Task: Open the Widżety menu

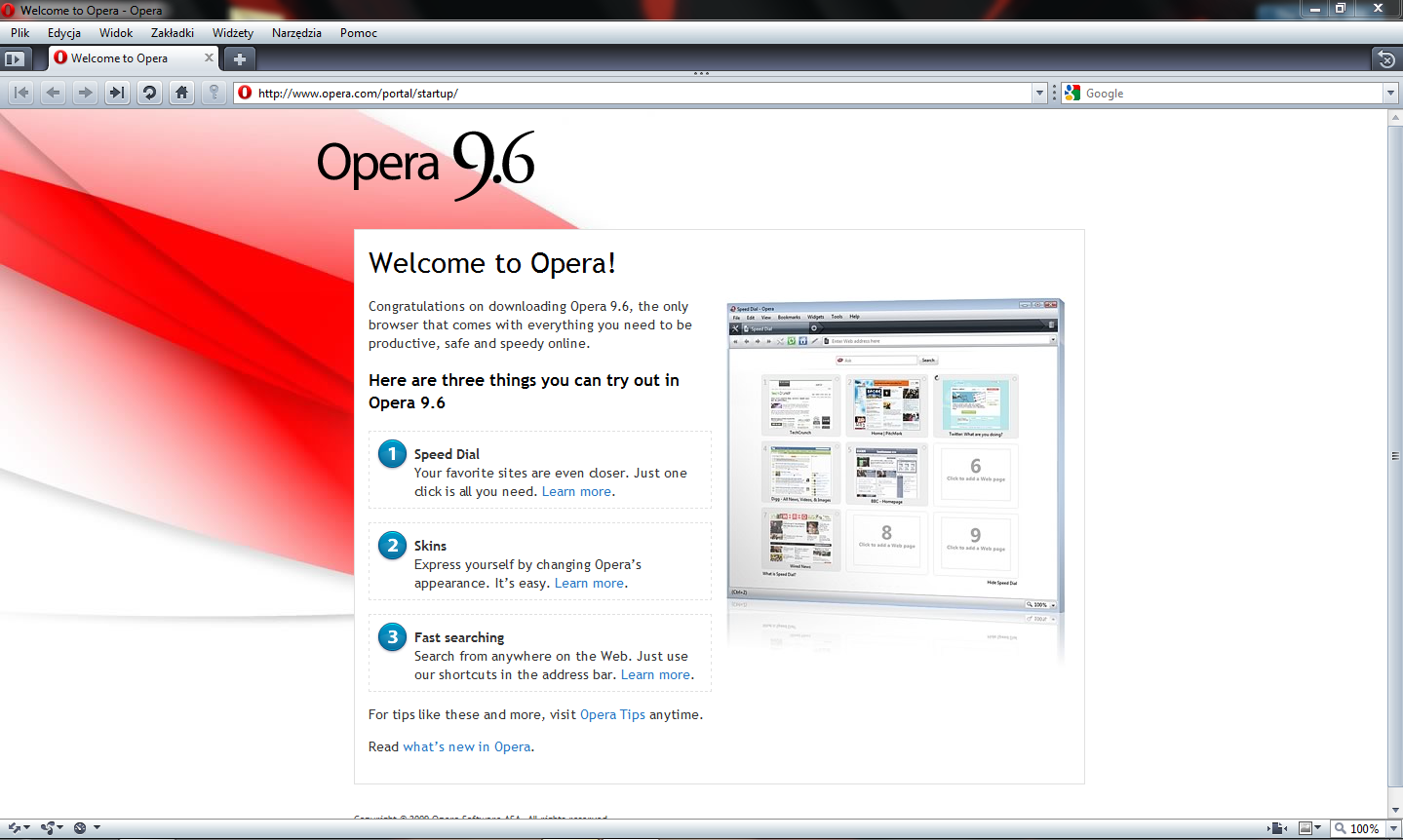Action: click(x=233, y=32)
